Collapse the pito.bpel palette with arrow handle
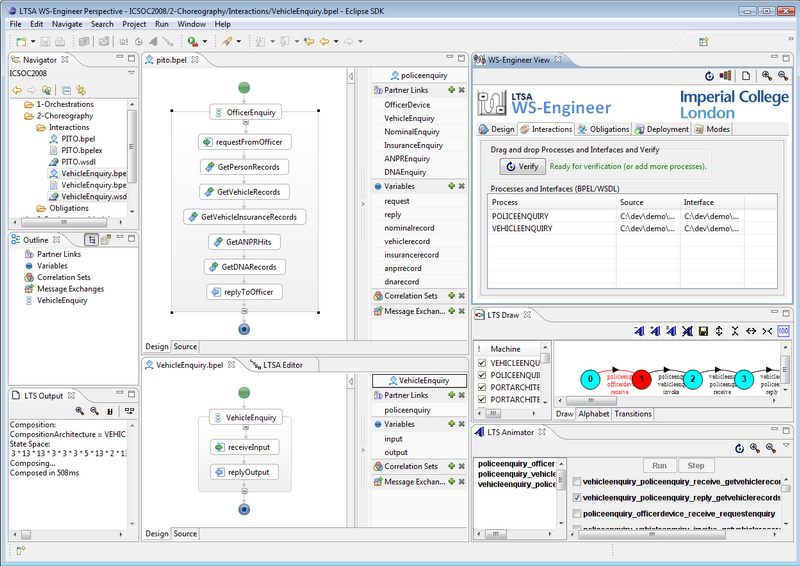This screenshot has width=800, height=566. coord(351,77)
